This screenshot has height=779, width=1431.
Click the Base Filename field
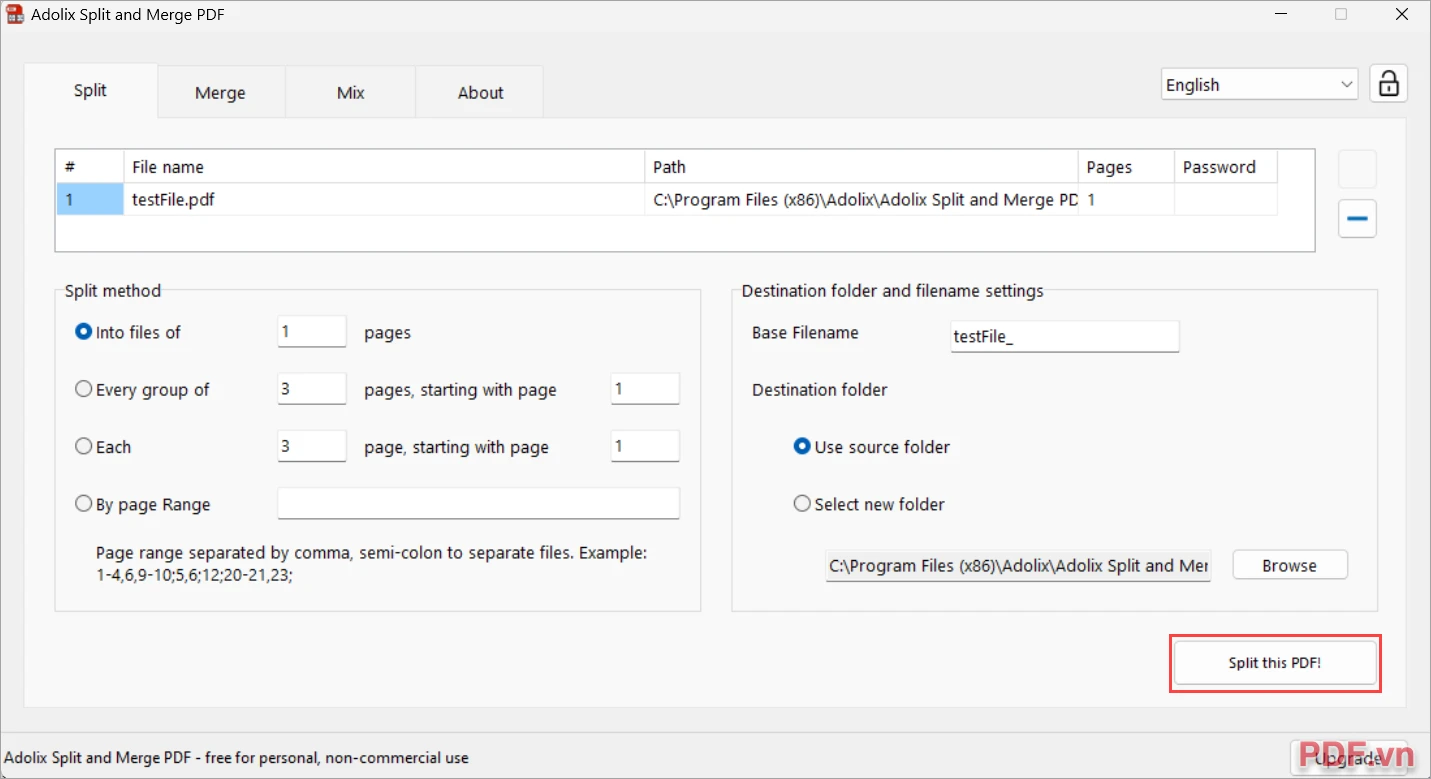1064,337
